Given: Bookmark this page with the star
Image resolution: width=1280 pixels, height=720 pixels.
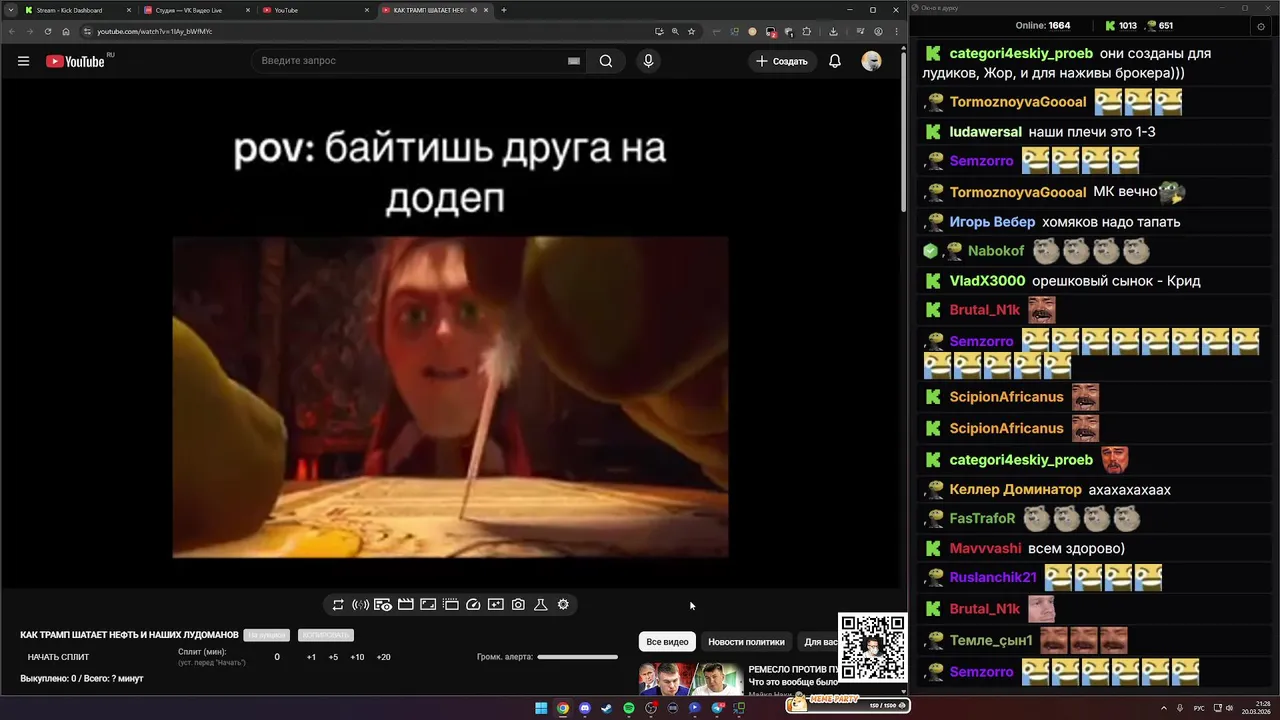Looking at the screenshot, I should (691, 31).
